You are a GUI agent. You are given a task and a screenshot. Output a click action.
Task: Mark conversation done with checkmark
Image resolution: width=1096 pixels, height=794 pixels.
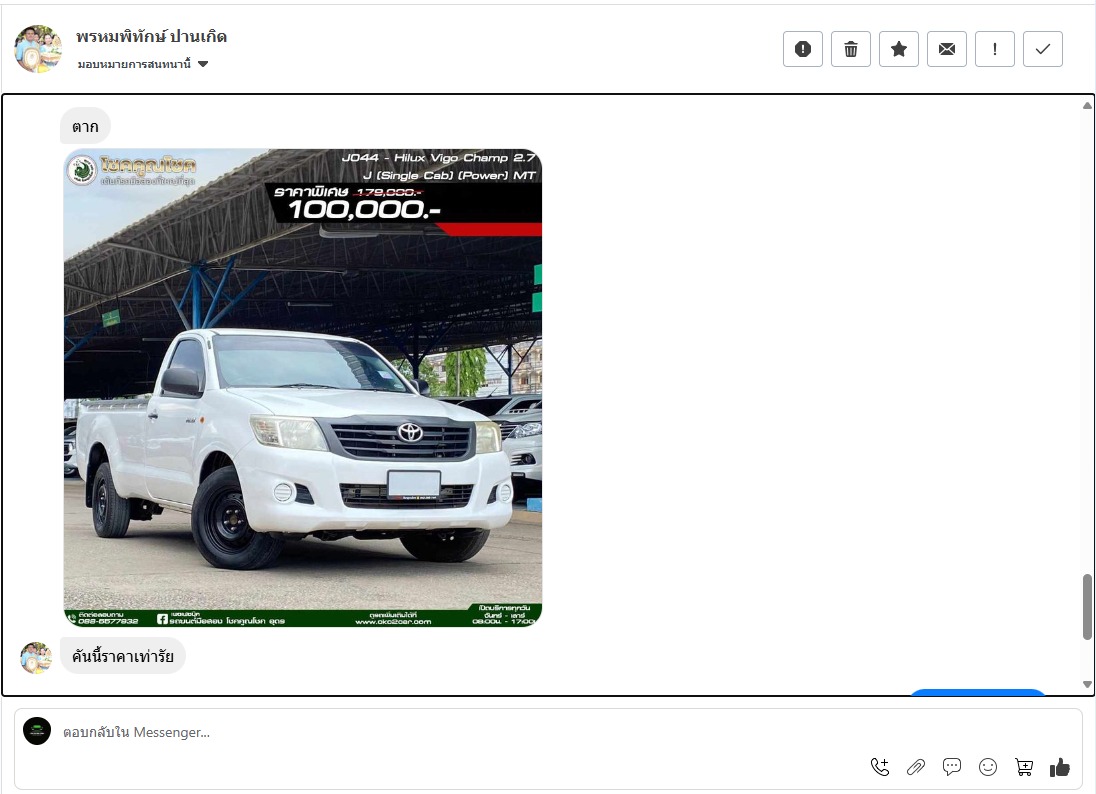pyautogui.click(x=1042, y=49)
